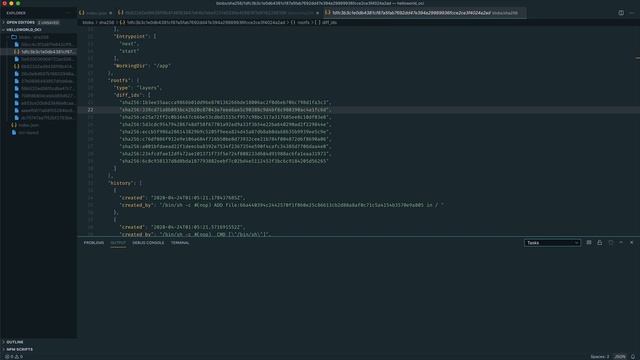Click the "layers" value in the editor
The height and width of the screenshot is (360, 640).
pyautogui.click(x=148, y=88)
